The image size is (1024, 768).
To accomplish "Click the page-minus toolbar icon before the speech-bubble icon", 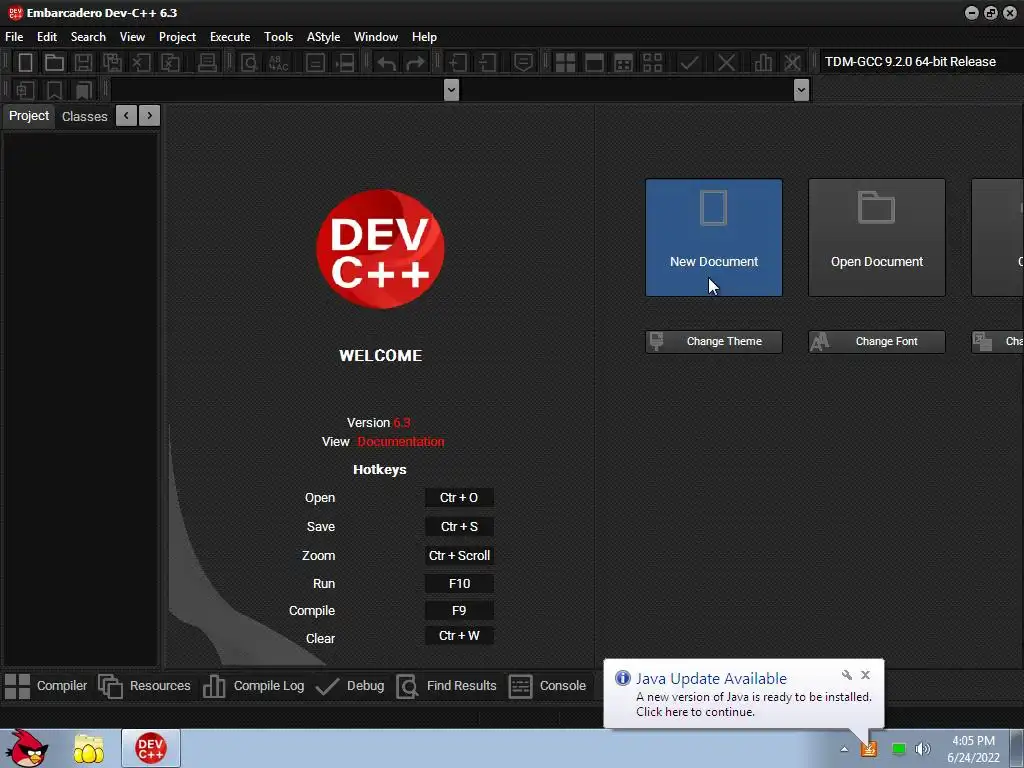I will click(487, 63).
